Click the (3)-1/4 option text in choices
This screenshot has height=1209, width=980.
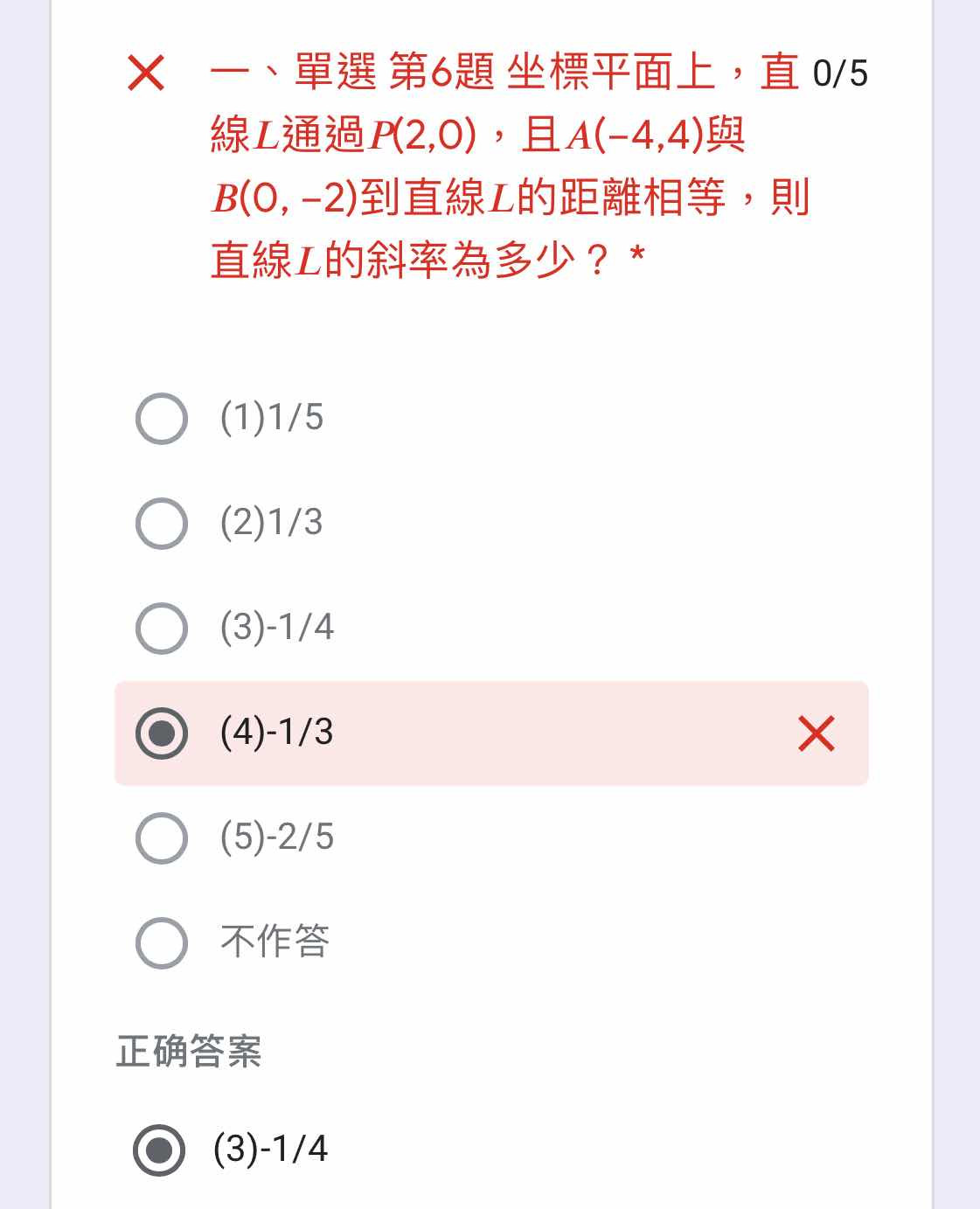pos(277,627)
